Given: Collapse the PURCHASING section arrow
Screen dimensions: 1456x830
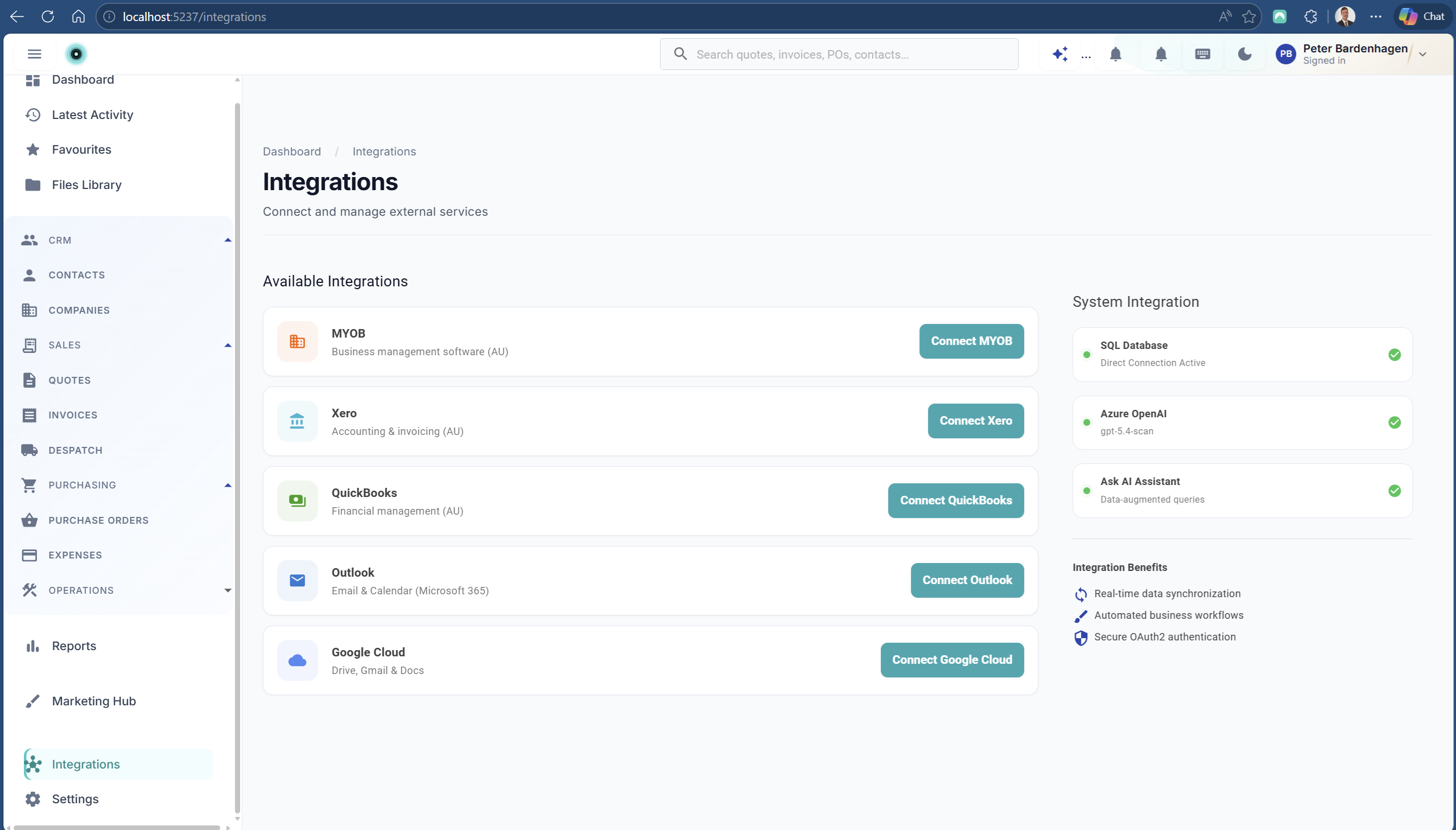Looking at the screenshot, I should pyautogui.click(x=227, y=485).
